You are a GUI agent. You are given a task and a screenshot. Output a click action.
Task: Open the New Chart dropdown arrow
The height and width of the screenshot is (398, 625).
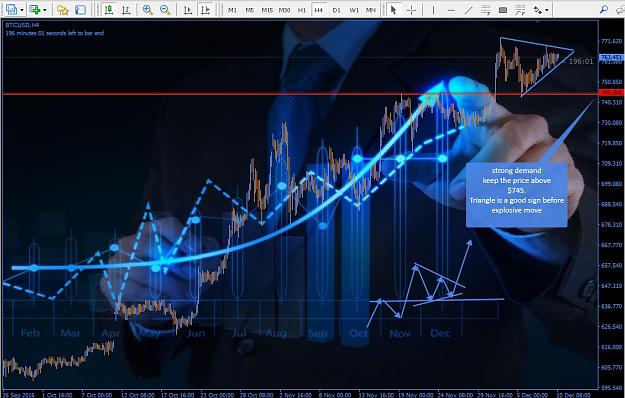click(x=22, y=10)
